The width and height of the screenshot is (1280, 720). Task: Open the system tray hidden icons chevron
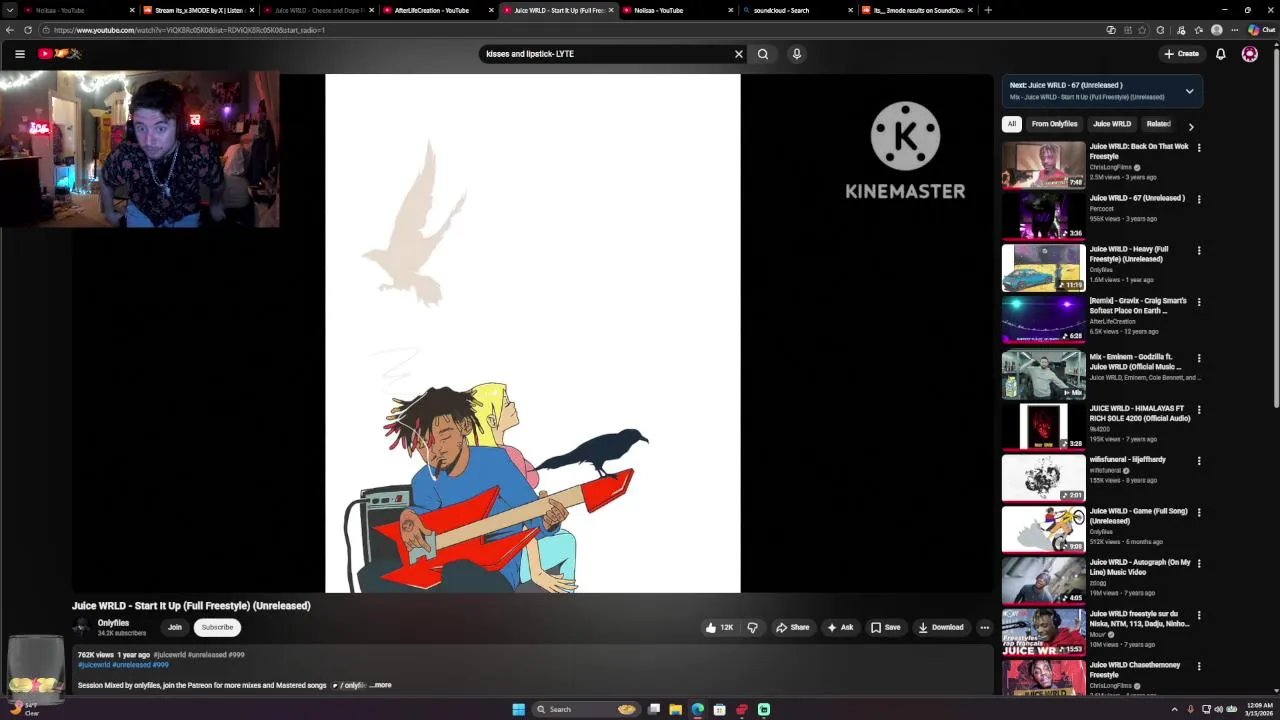click(x=1175, y=710)
